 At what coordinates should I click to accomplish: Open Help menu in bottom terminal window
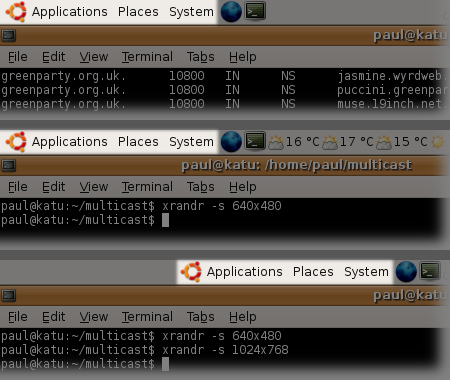[243, 317]
